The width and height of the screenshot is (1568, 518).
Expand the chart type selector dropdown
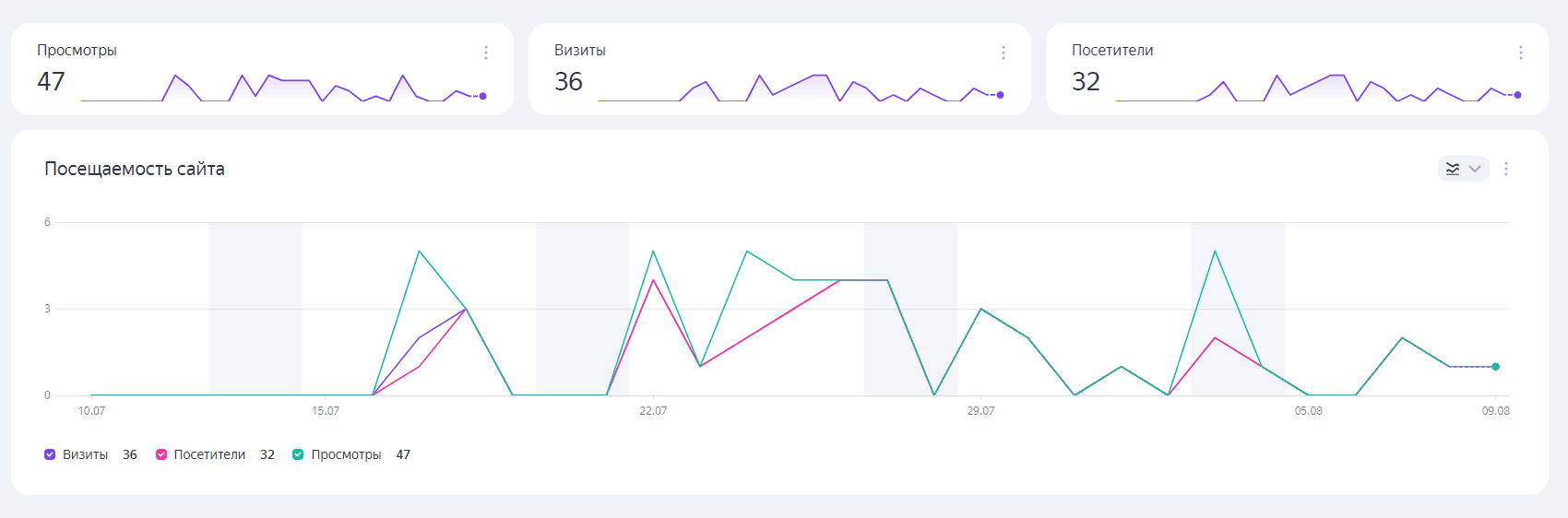[x=1463, y=169]
